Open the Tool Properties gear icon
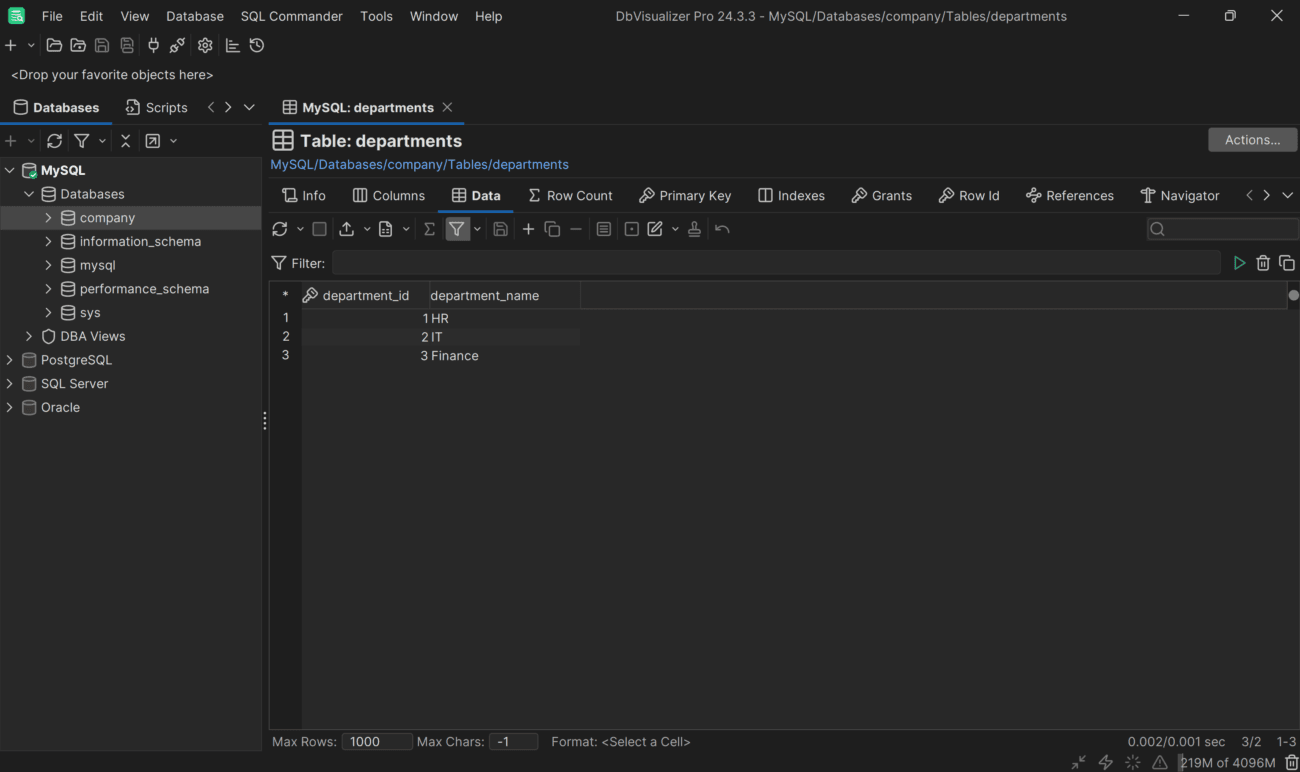Image resolution: width=1300 pixels, height=772 pixels. [204, 45]
